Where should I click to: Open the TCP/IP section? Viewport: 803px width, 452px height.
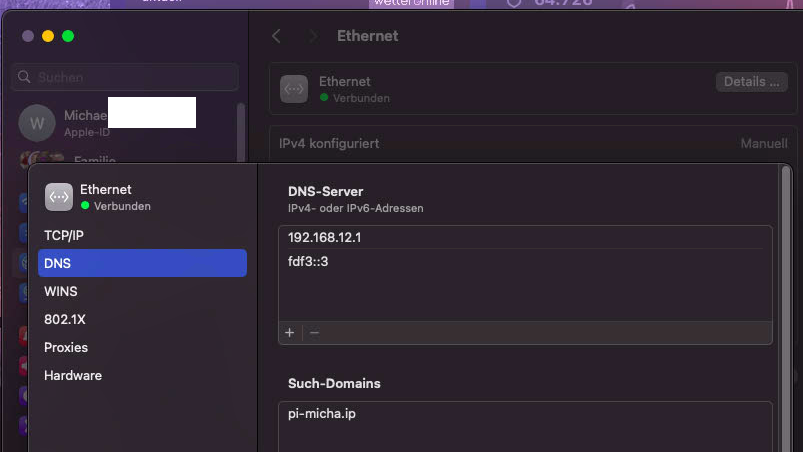coord(64,235)
